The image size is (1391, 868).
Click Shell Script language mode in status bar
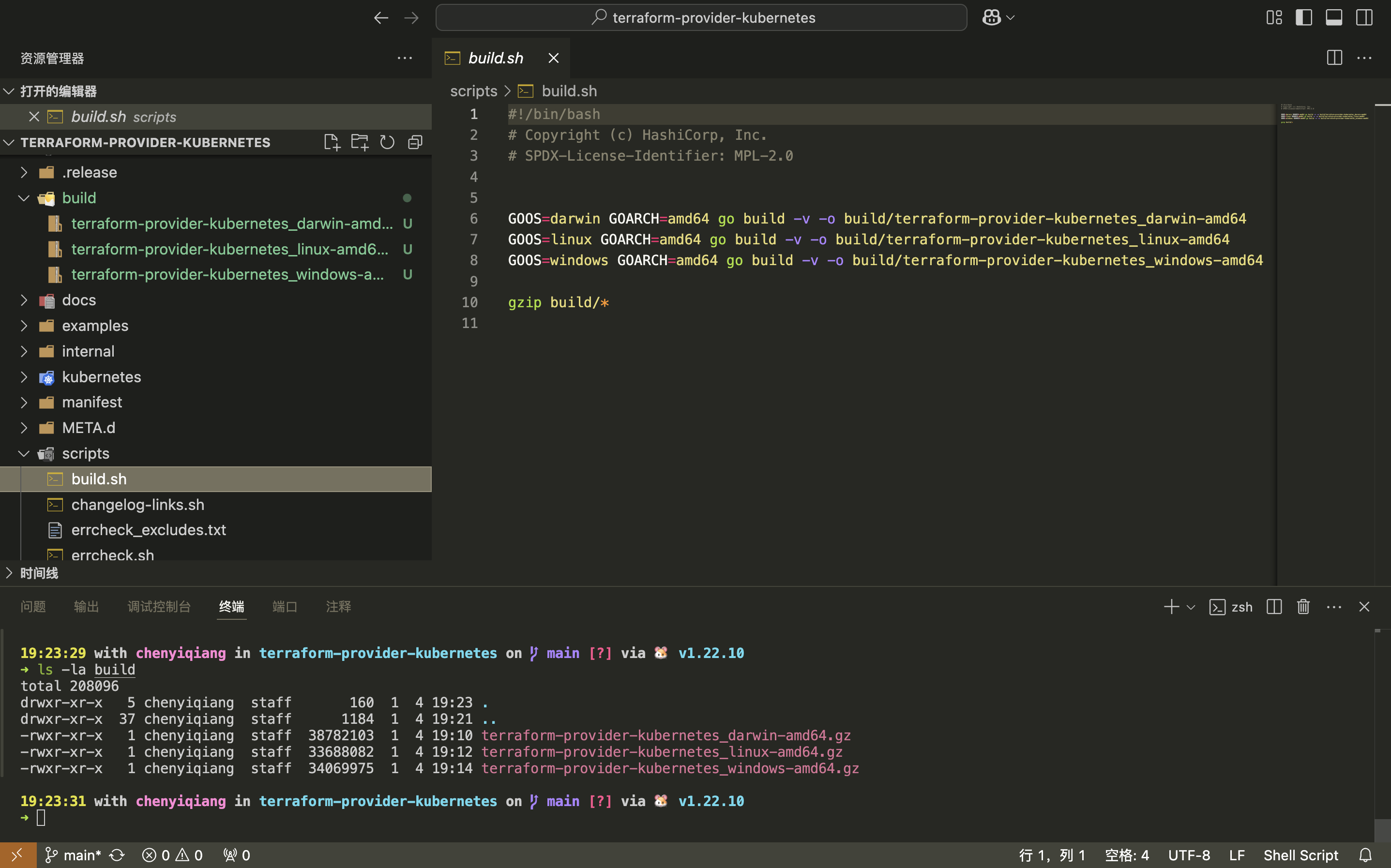tap(1300, 855)
